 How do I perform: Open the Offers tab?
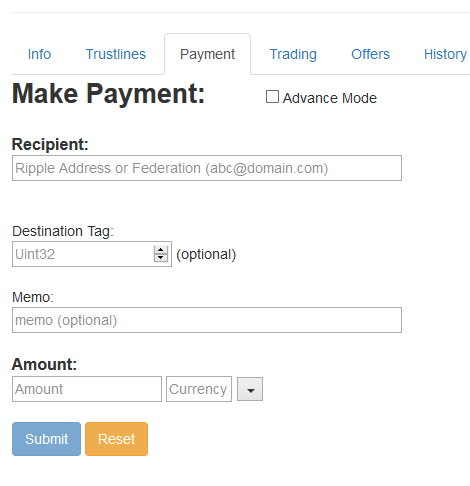pos(370,54)
